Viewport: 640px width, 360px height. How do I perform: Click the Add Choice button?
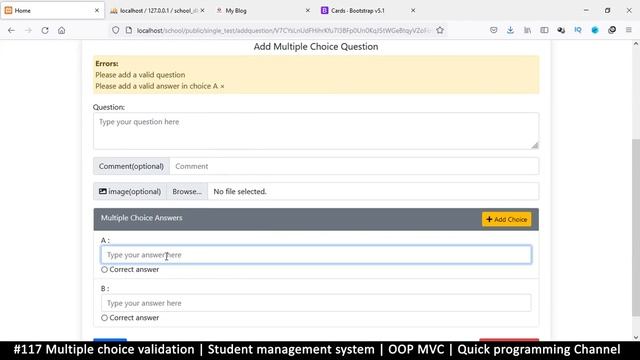[507, 219]
